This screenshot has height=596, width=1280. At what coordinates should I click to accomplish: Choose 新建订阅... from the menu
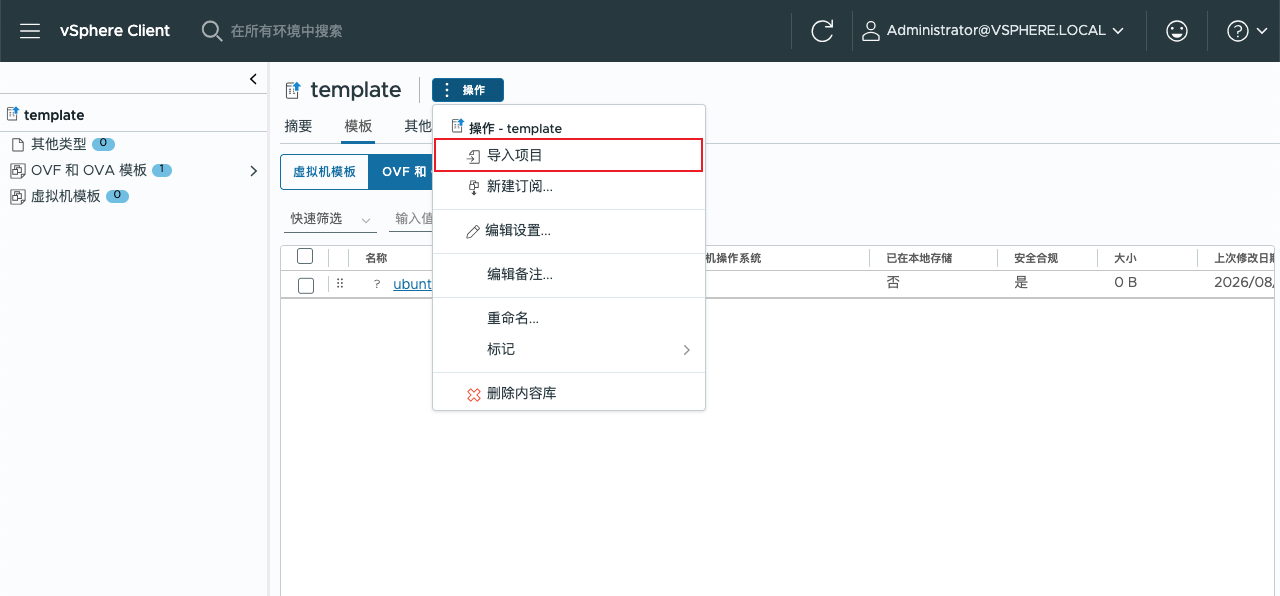[569, 187]
